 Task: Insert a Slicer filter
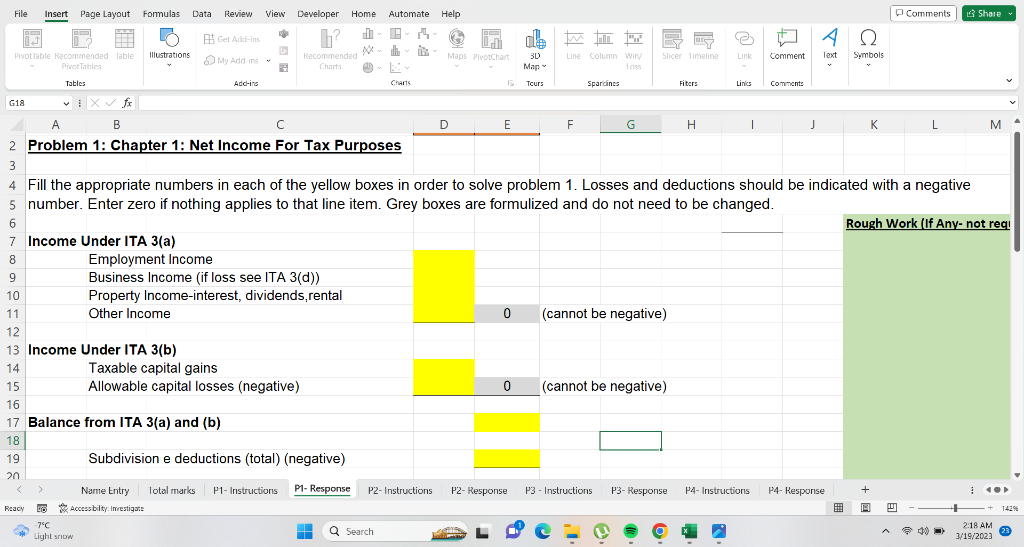(672, 46)
